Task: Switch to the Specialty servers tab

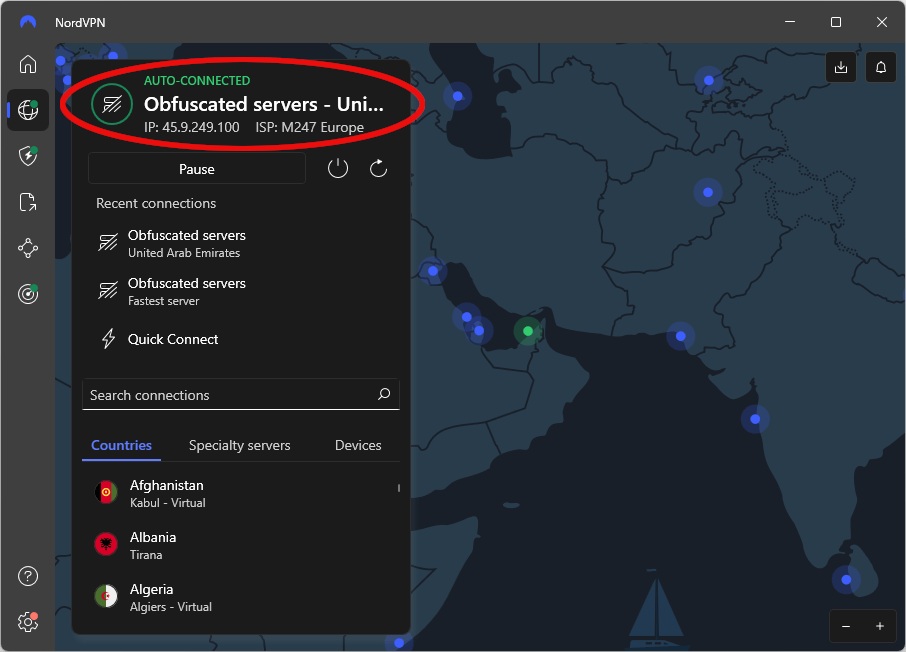Action: (240, 446)
